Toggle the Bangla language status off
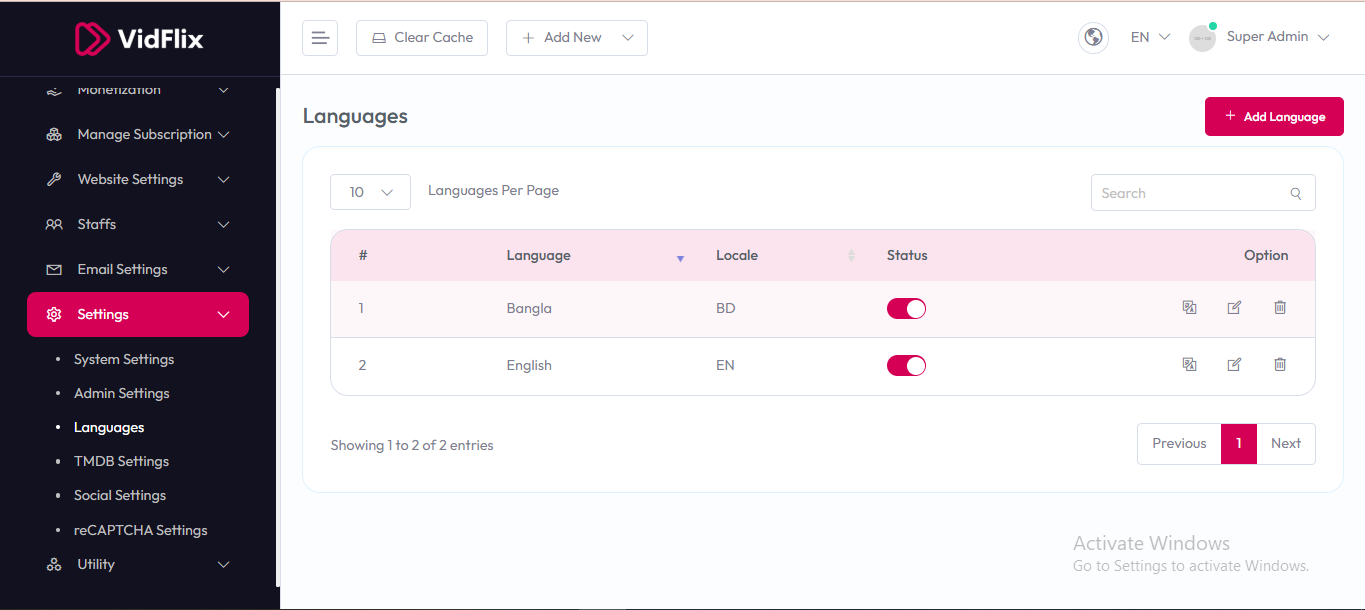 click(x=906, y=308)
